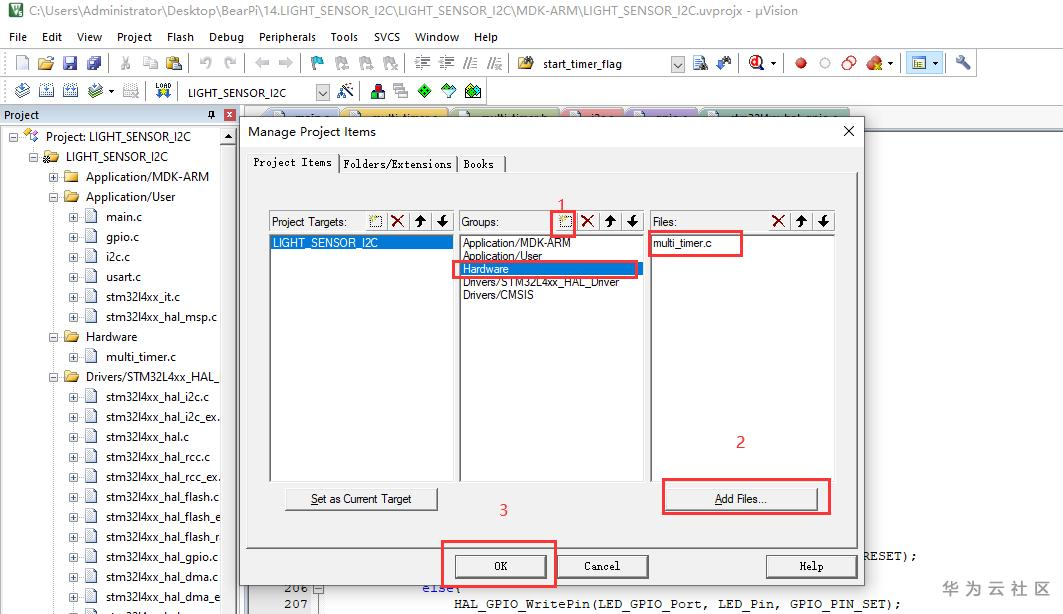Add a new group with the New icon
Image resolution: width=1063 pixels, height=614 pixels.
click(565, 221)
